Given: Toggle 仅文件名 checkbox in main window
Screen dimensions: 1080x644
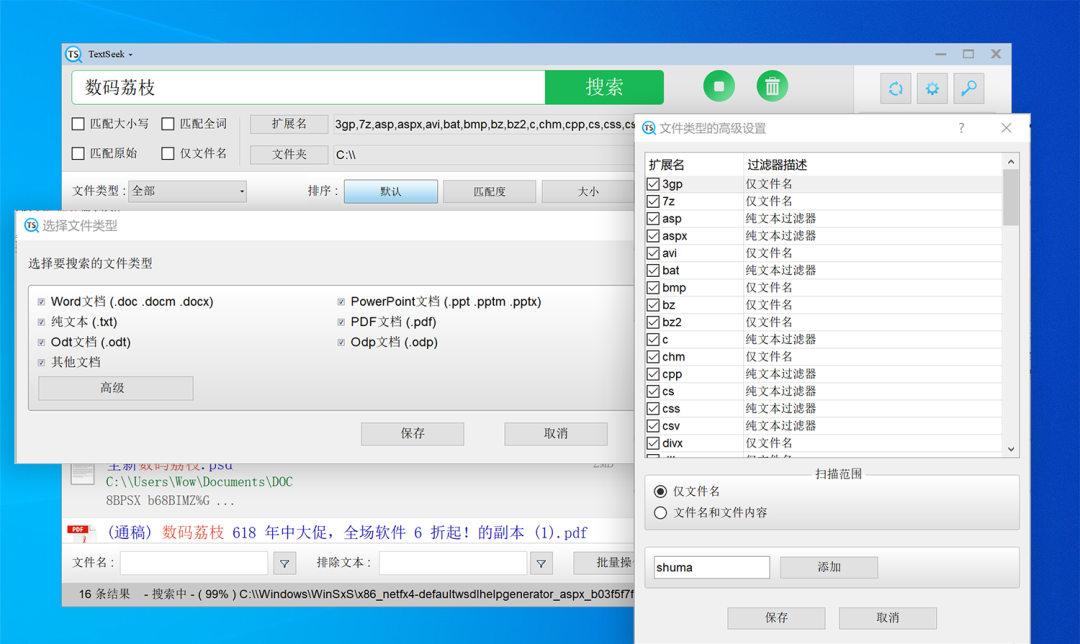Looking at the screenshot, I should [167, 154].
